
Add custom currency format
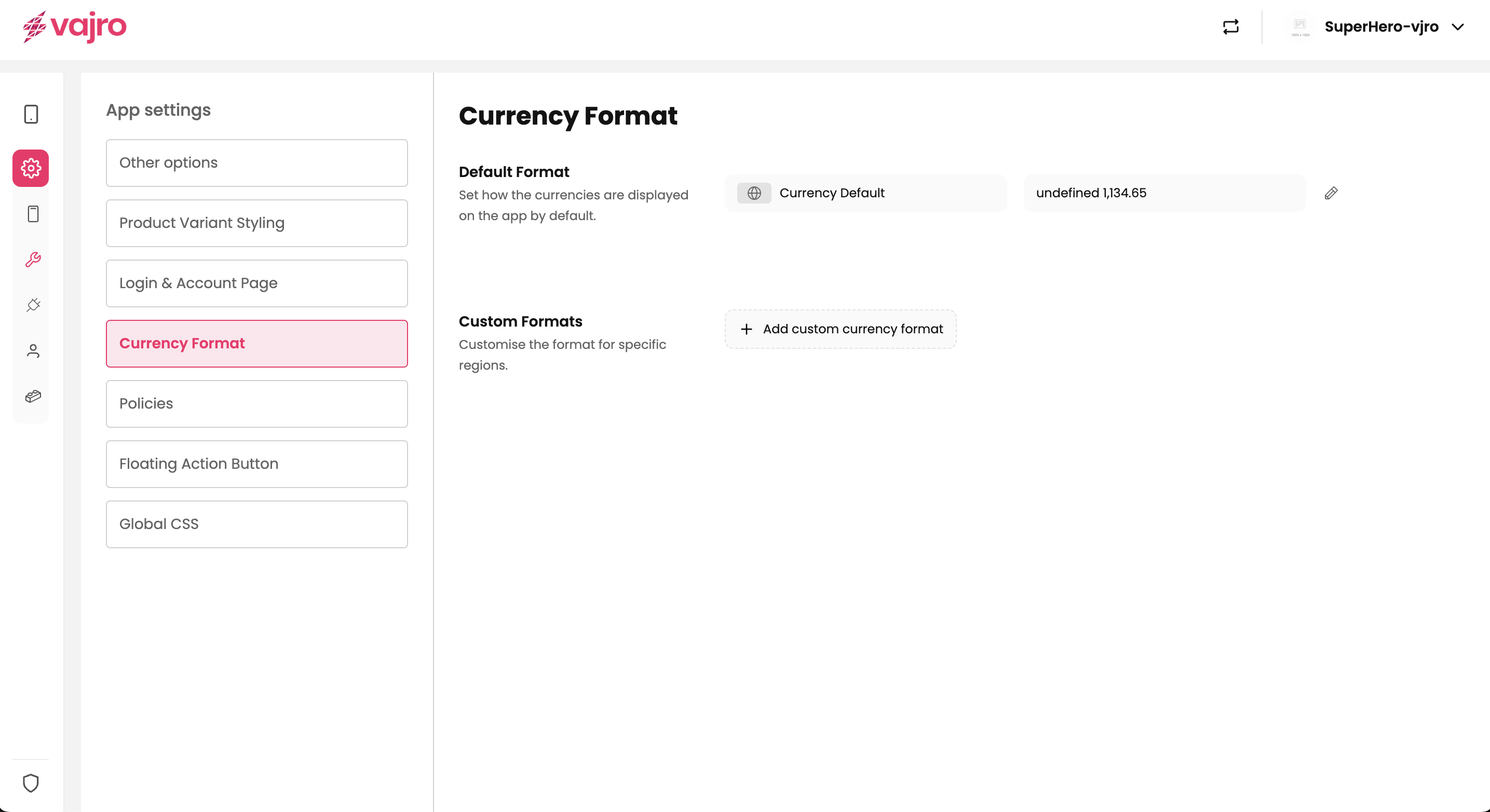pos(841,329)
